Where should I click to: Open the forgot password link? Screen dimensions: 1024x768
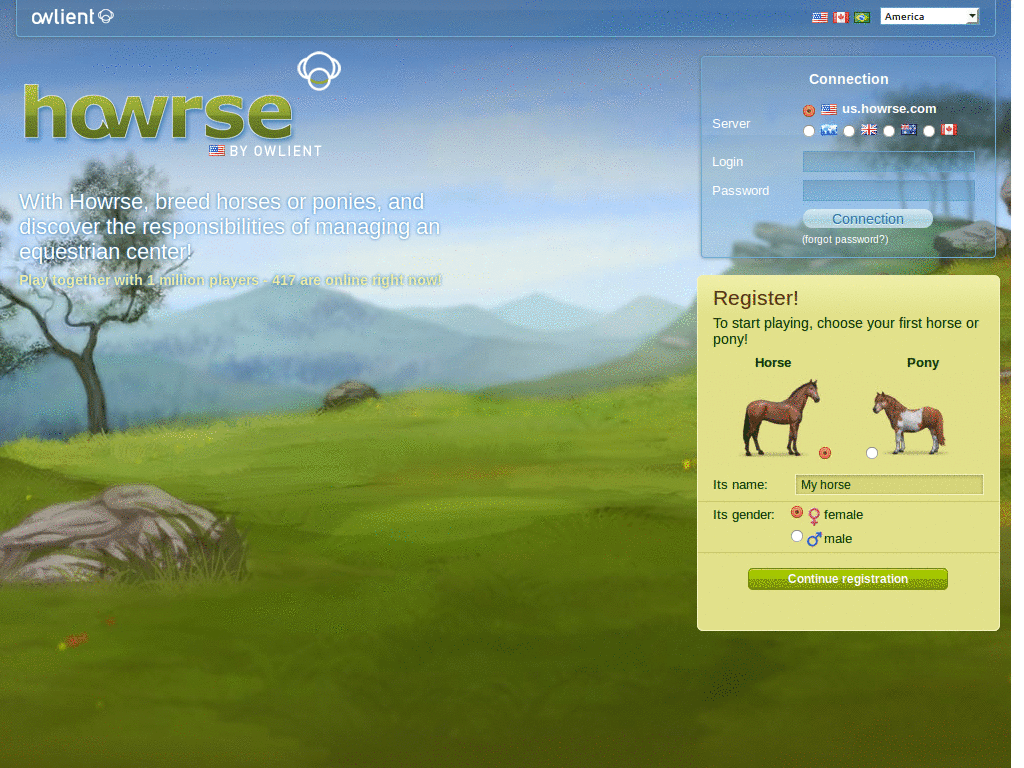pos(845,240)
